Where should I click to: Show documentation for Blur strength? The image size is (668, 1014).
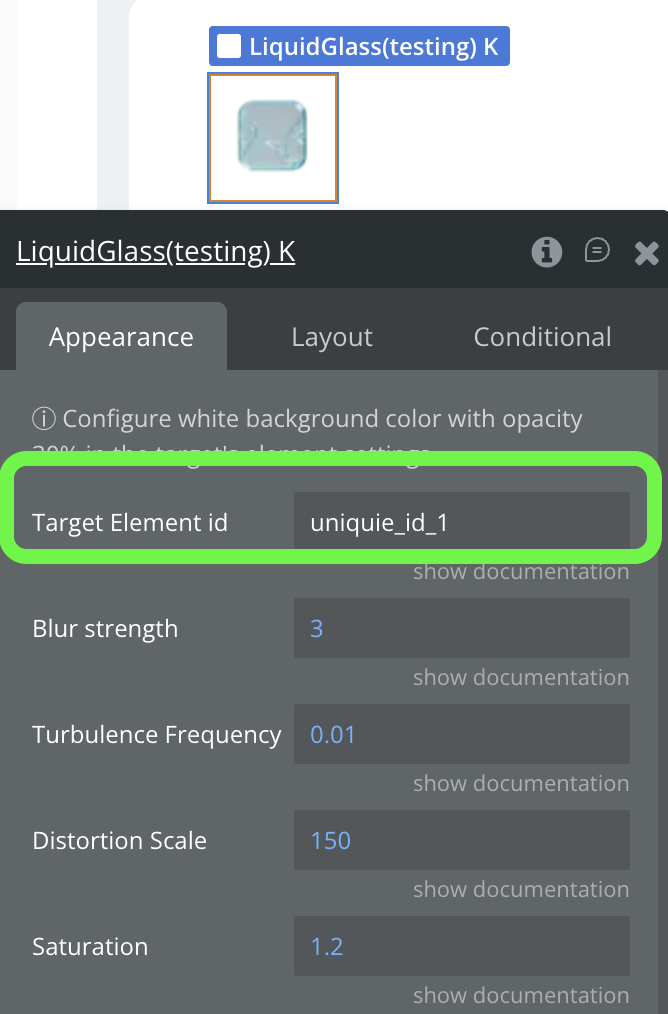pos(521,678)
